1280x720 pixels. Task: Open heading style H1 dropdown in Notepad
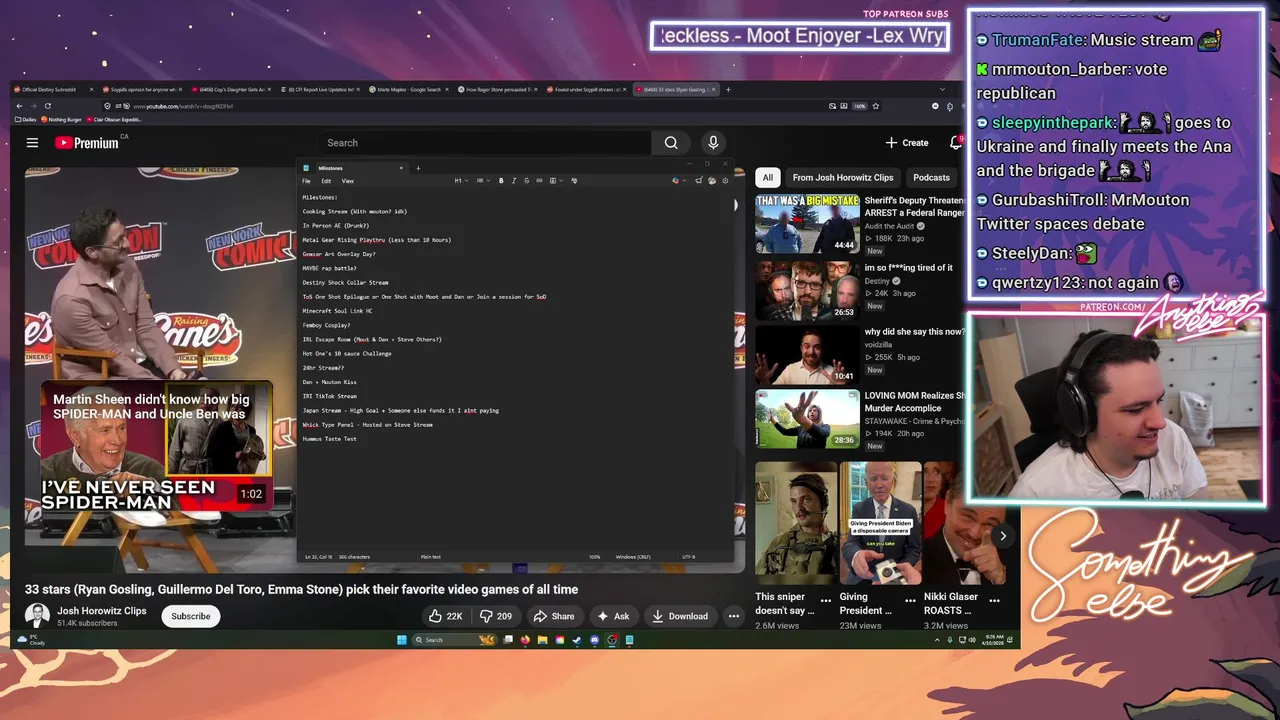tap(461, 181)
